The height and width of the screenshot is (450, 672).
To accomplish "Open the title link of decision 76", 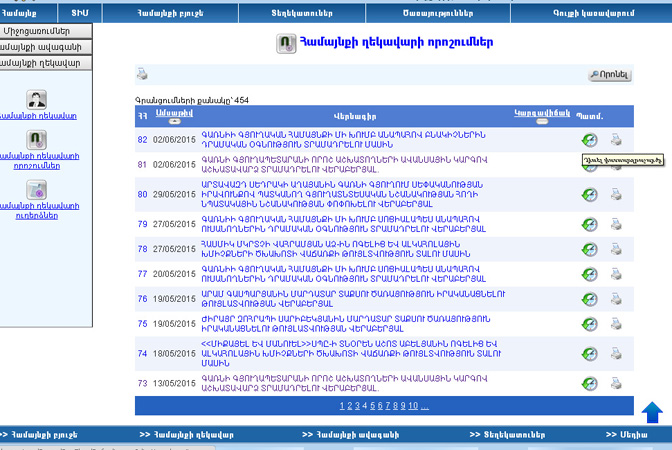I will (353, 299).
